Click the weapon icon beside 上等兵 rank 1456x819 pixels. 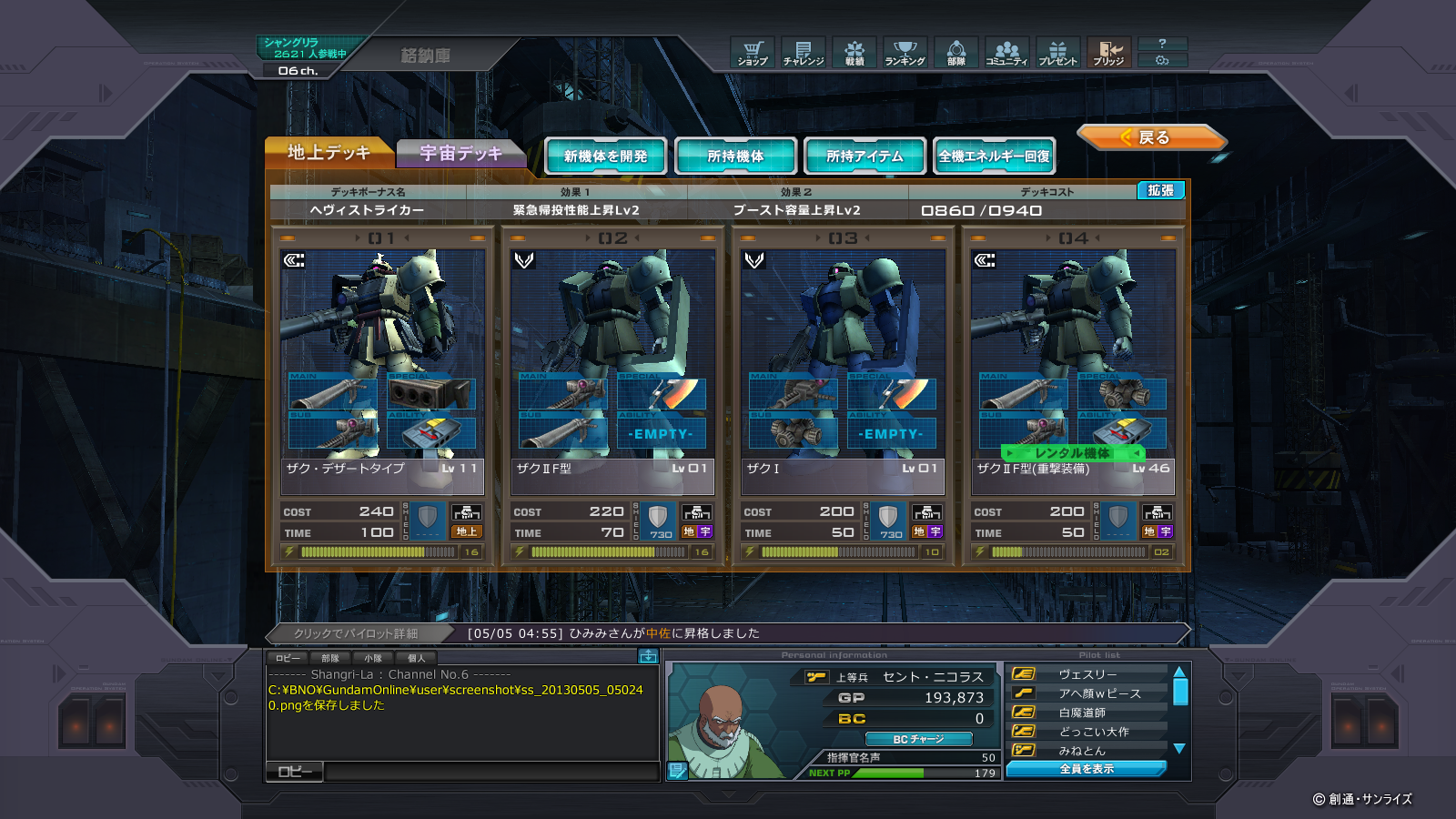815,677
